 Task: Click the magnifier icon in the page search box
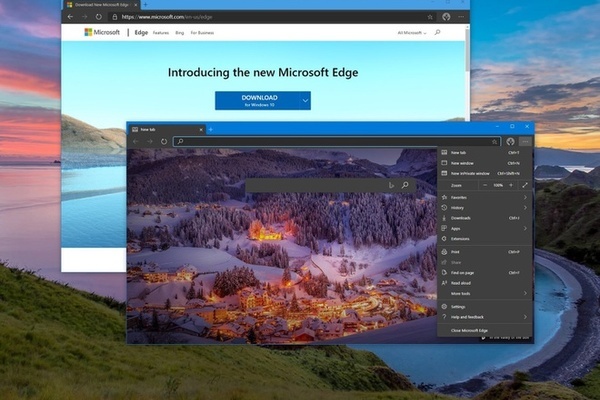tap(405, 185)
